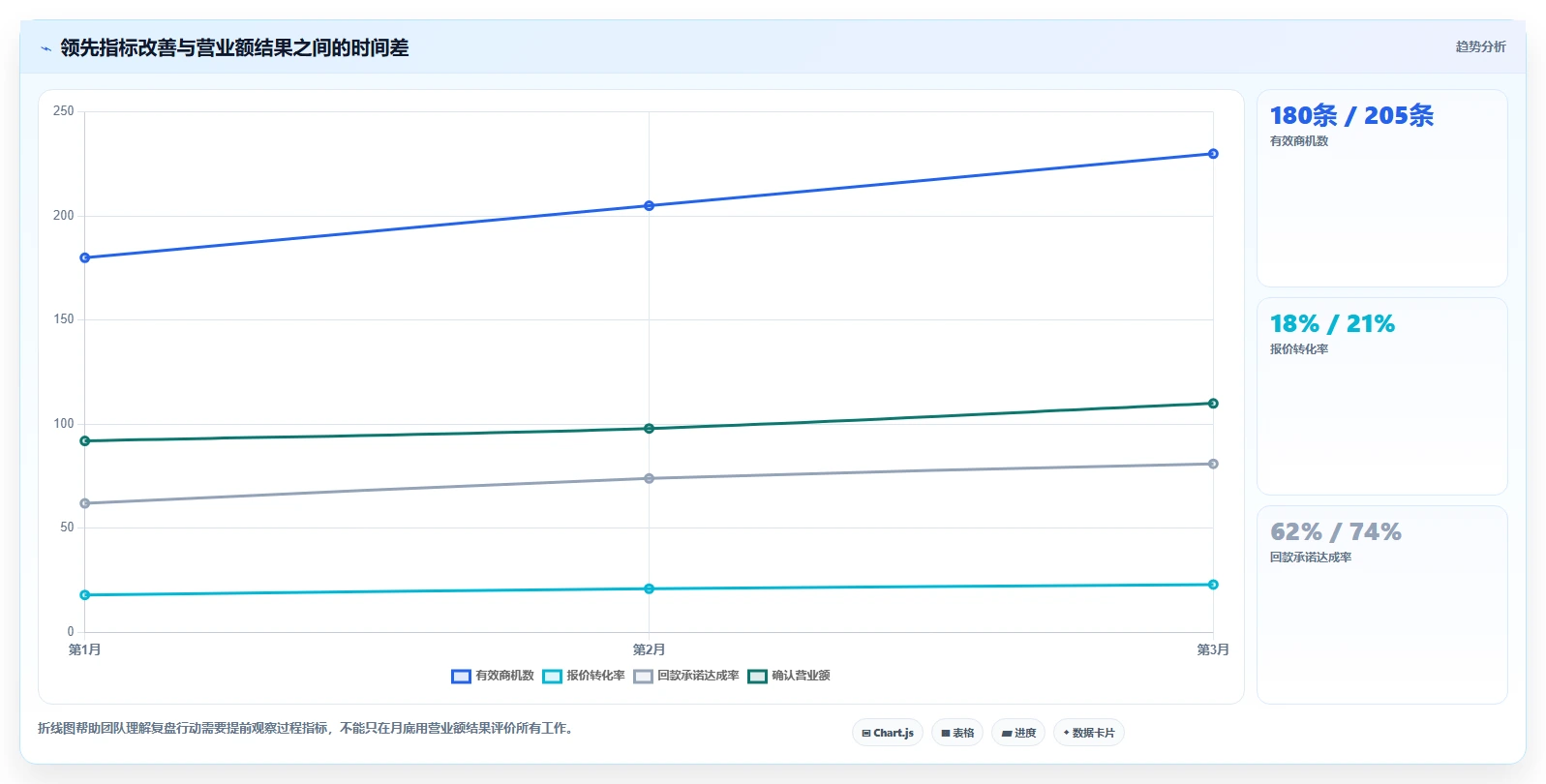The width and height of the screenshot is (1546, 784).
Task: Click the footer note starting with 折线图帮助团队
Action: pos(308,728)
